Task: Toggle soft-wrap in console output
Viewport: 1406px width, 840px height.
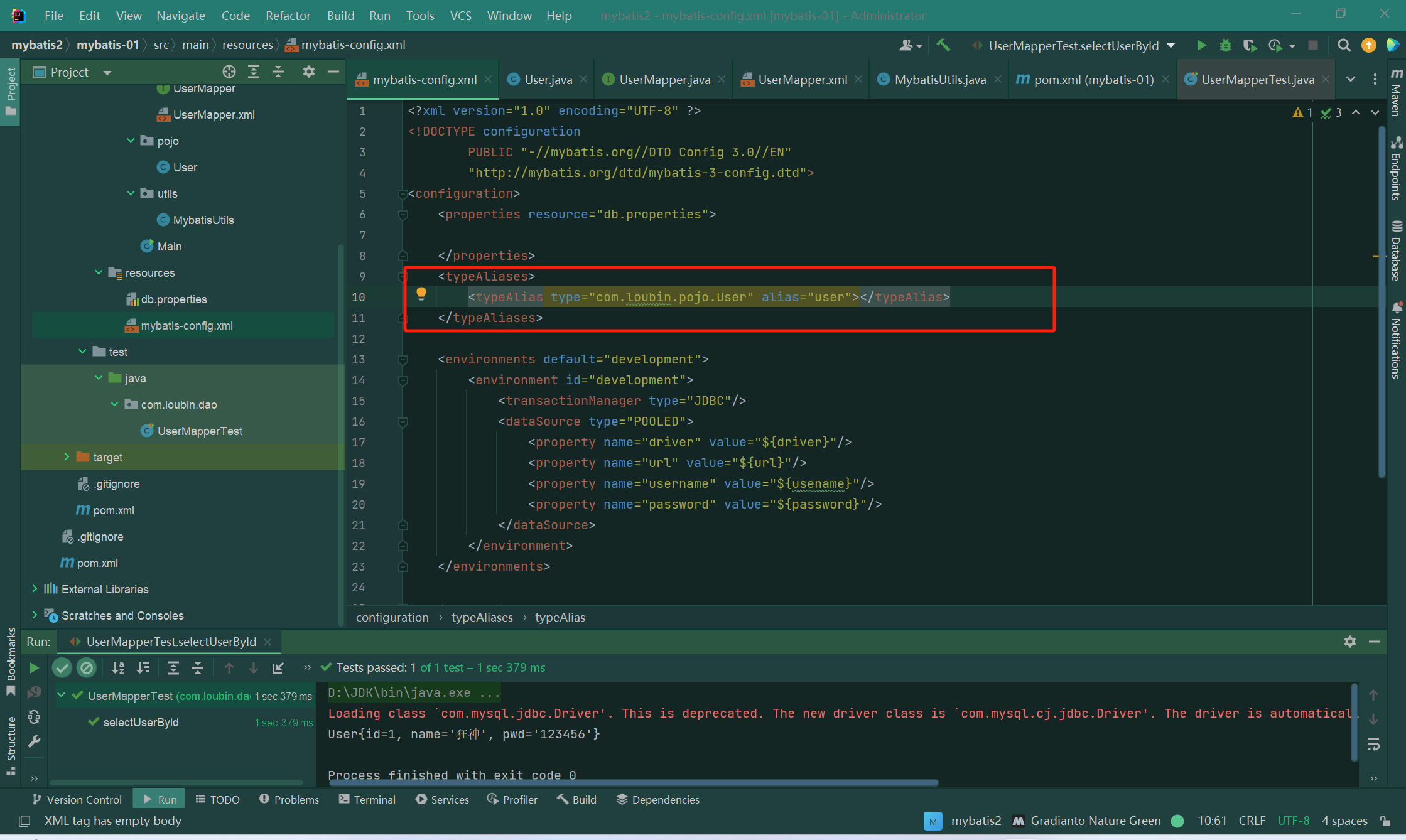Action: [1373, 744]
